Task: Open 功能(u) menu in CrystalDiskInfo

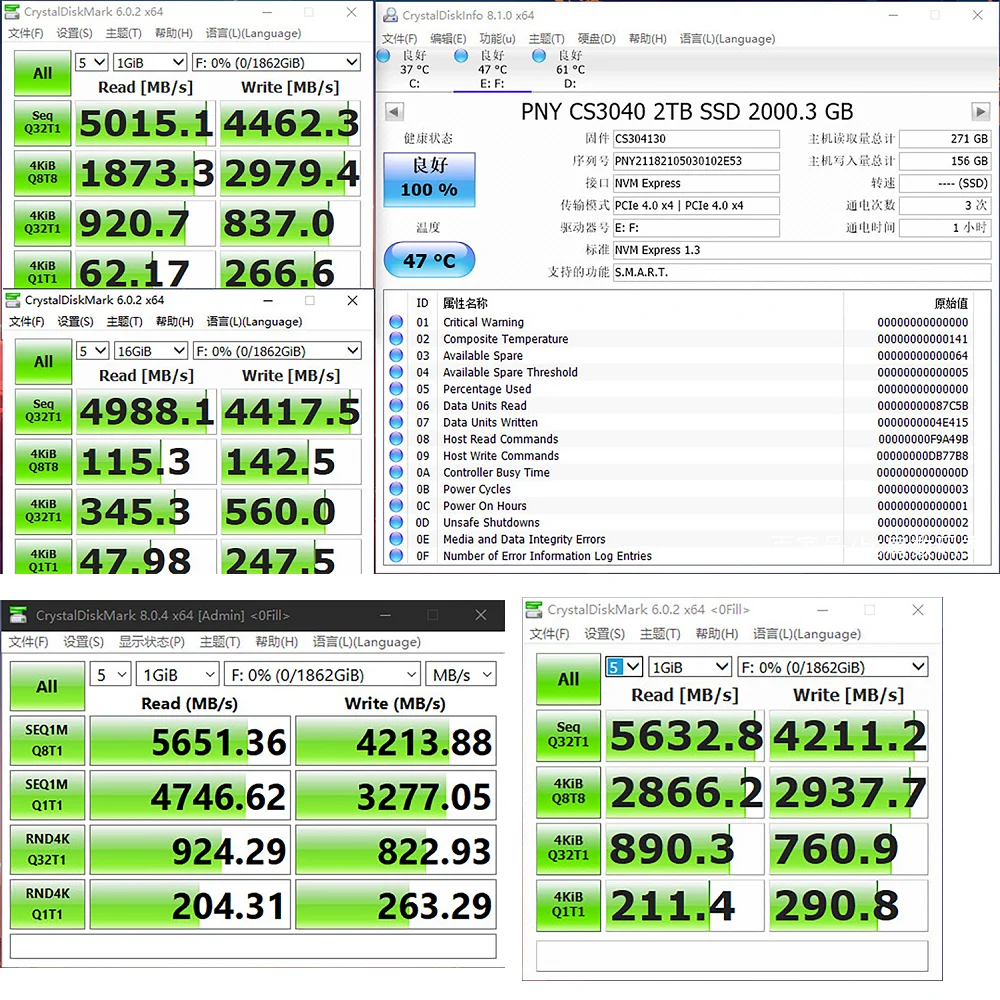Action: [x=497, y=38]
